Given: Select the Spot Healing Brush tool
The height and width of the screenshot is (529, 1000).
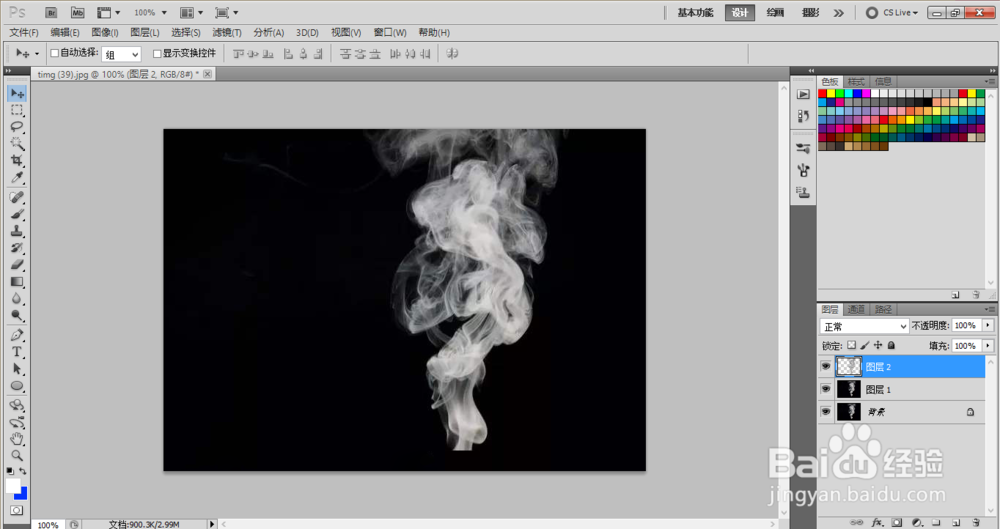Looking at the screenshot, I should (x=17, y=197).
